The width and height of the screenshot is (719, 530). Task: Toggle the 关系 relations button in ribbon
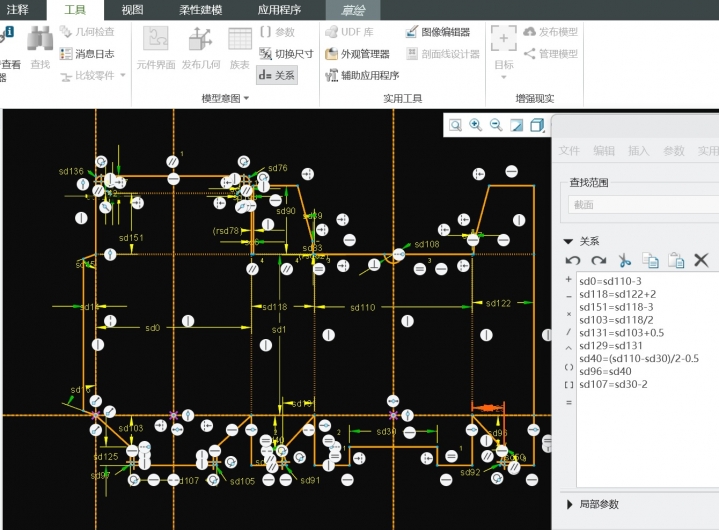tap(276, 74)
